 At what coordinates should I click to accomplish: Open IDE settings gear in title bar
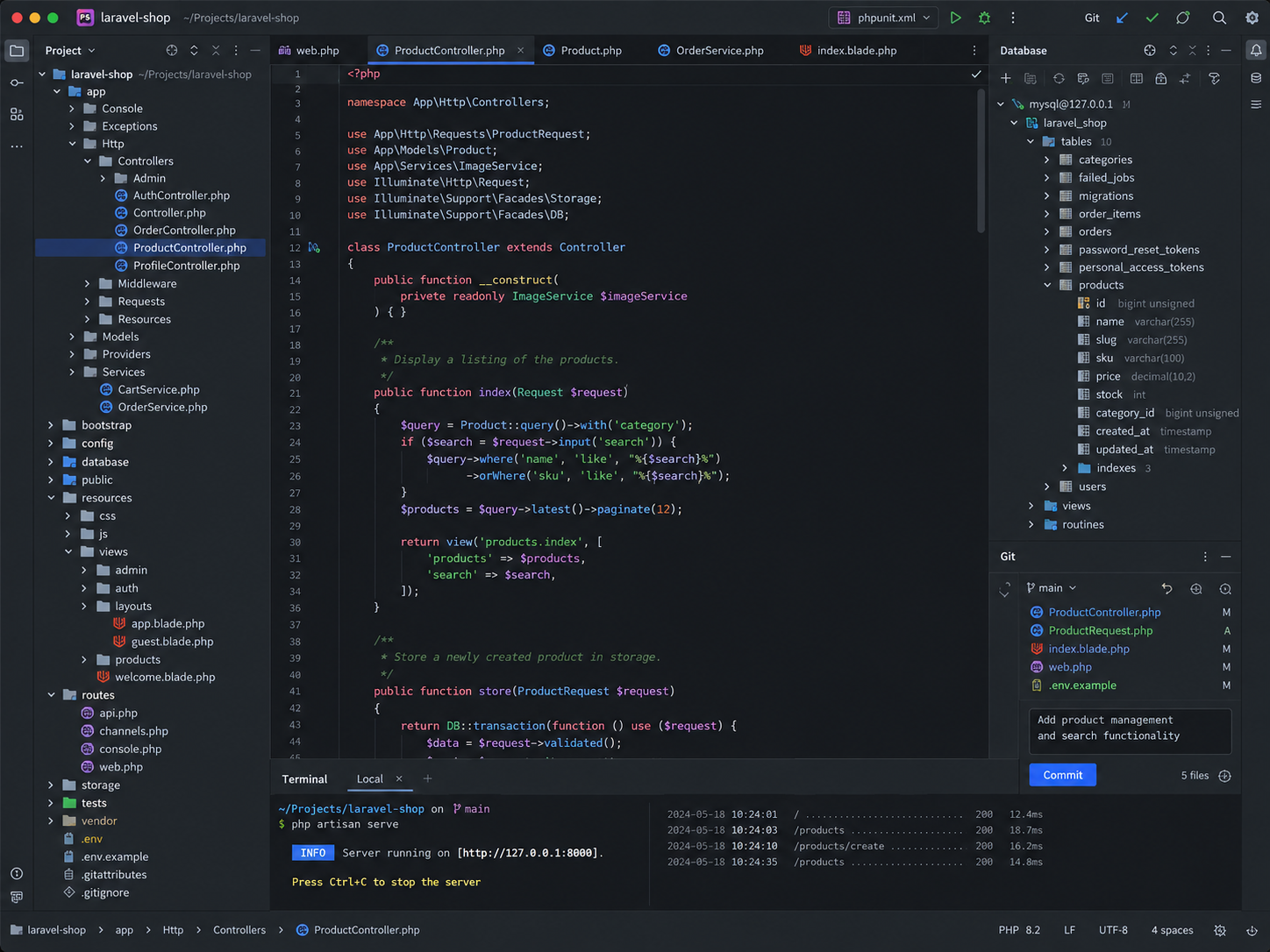point(1252,18)
